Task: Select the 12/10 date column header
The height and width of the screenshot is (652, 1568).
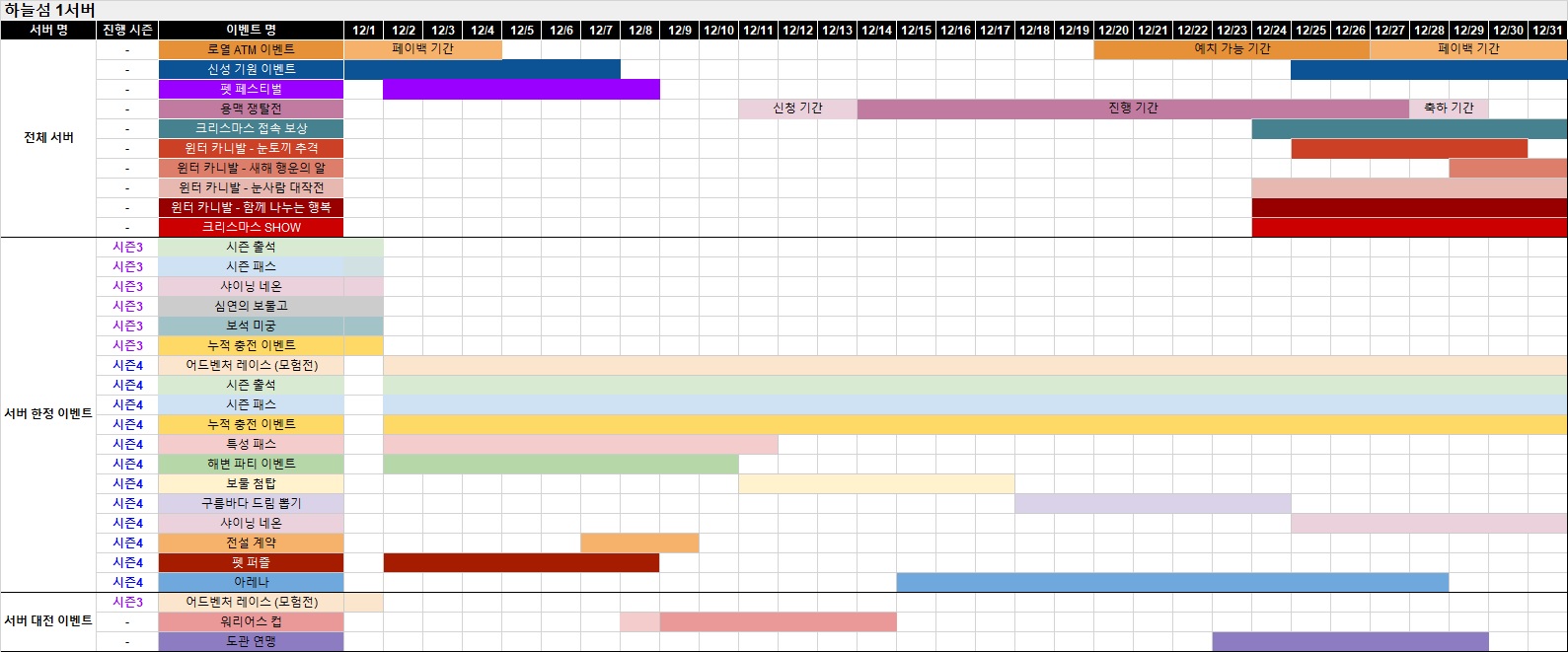Action: (718, 31)
